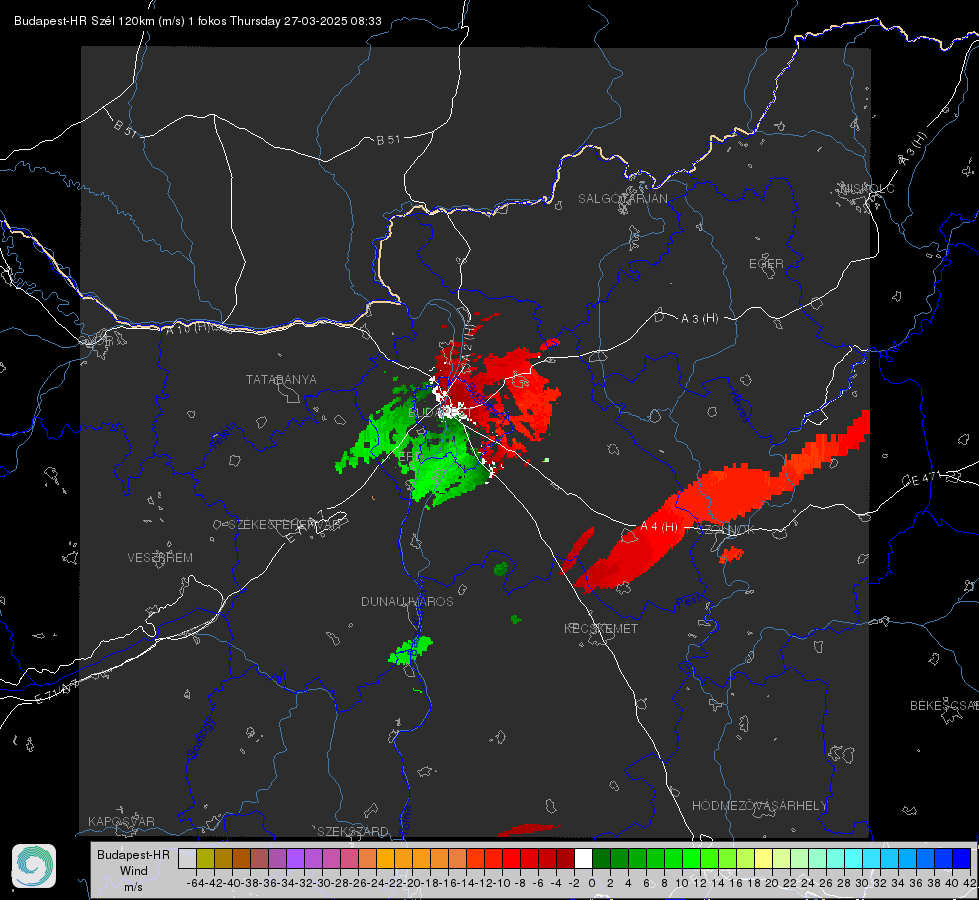979x900 pixels.
Task: Click the SALGÓTARJÁN city label
Action: tap(622, 199)
